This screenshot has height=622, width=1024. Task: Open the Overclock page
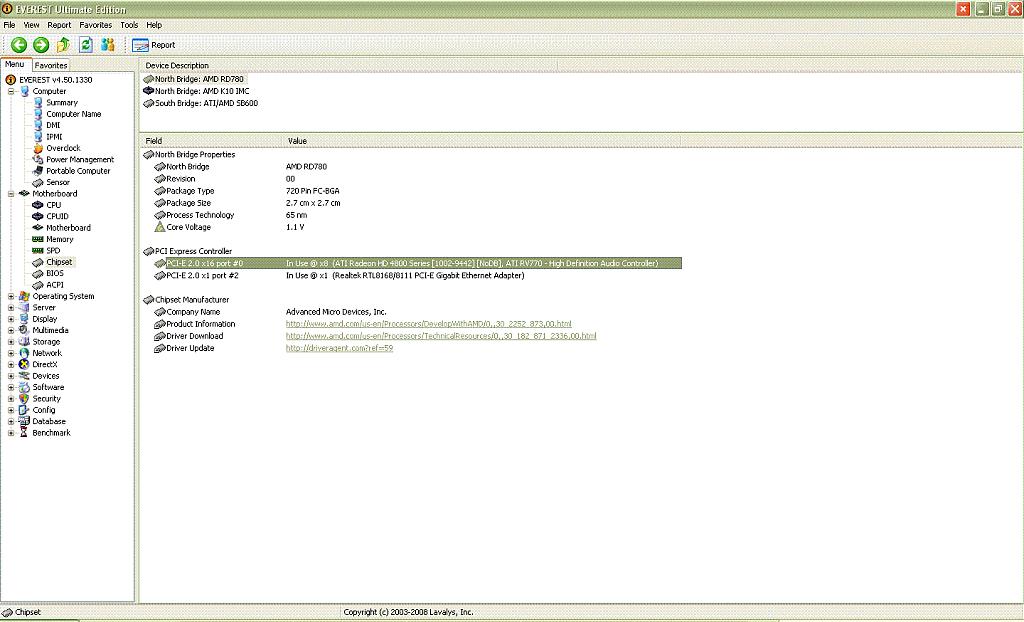point(63,148)
